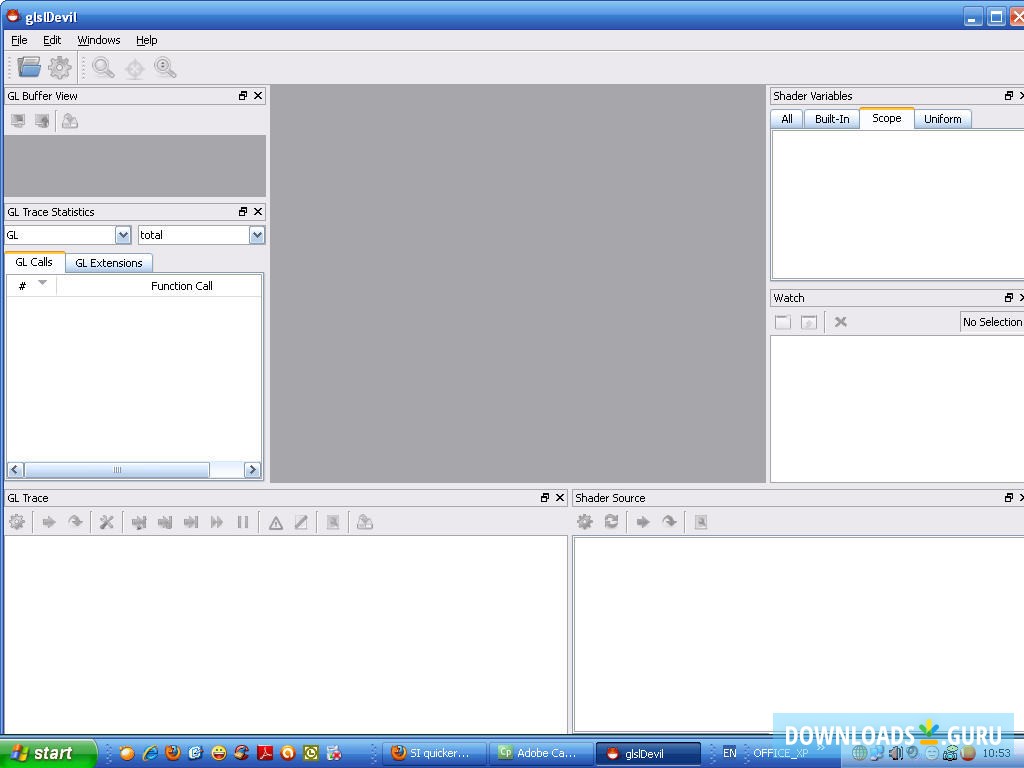
Task: Click the magnifier icon with dots inside
Action: [165, 67]
